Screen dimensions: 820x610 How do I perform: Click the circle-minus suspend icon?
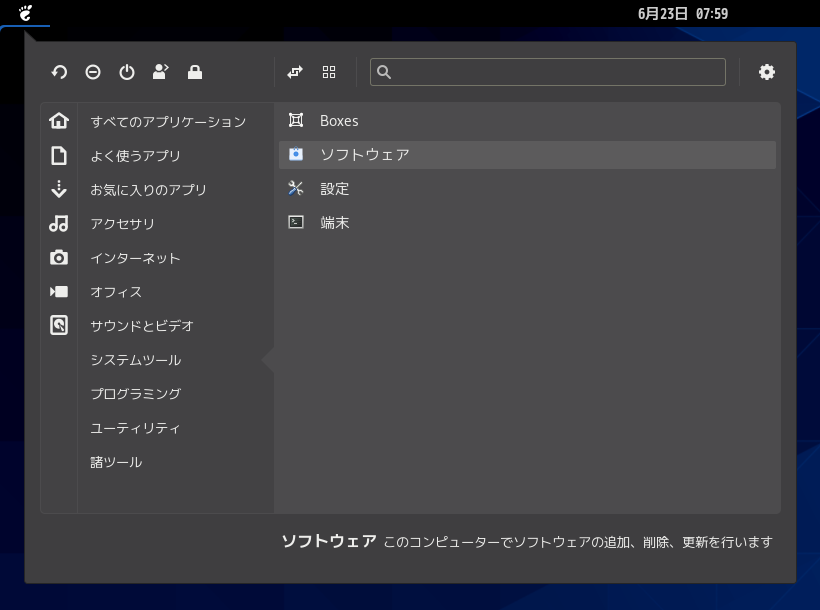click(x=93, y=72)
